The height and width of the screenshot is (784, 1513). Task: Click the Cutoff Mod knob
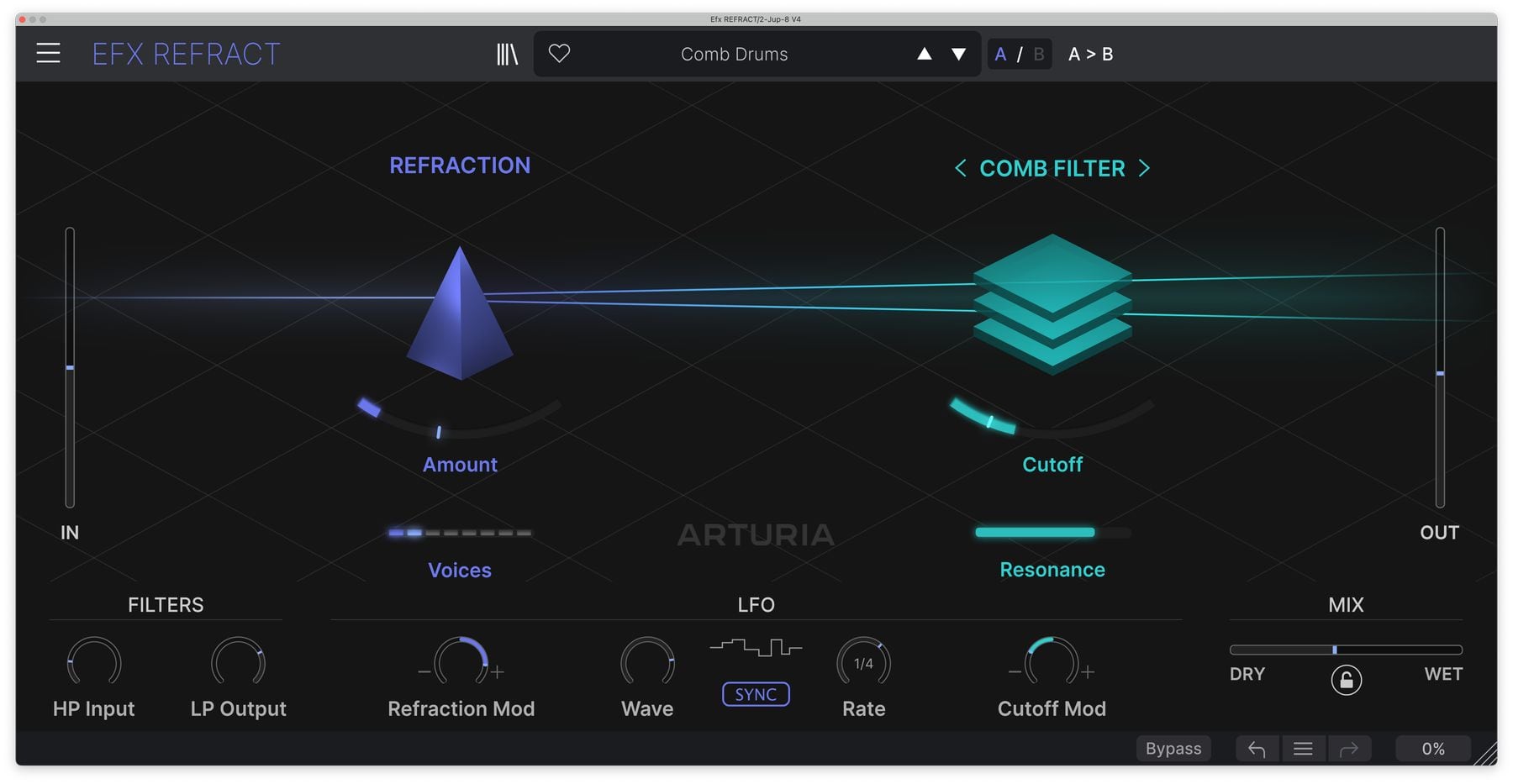[x=1052, y=663]
